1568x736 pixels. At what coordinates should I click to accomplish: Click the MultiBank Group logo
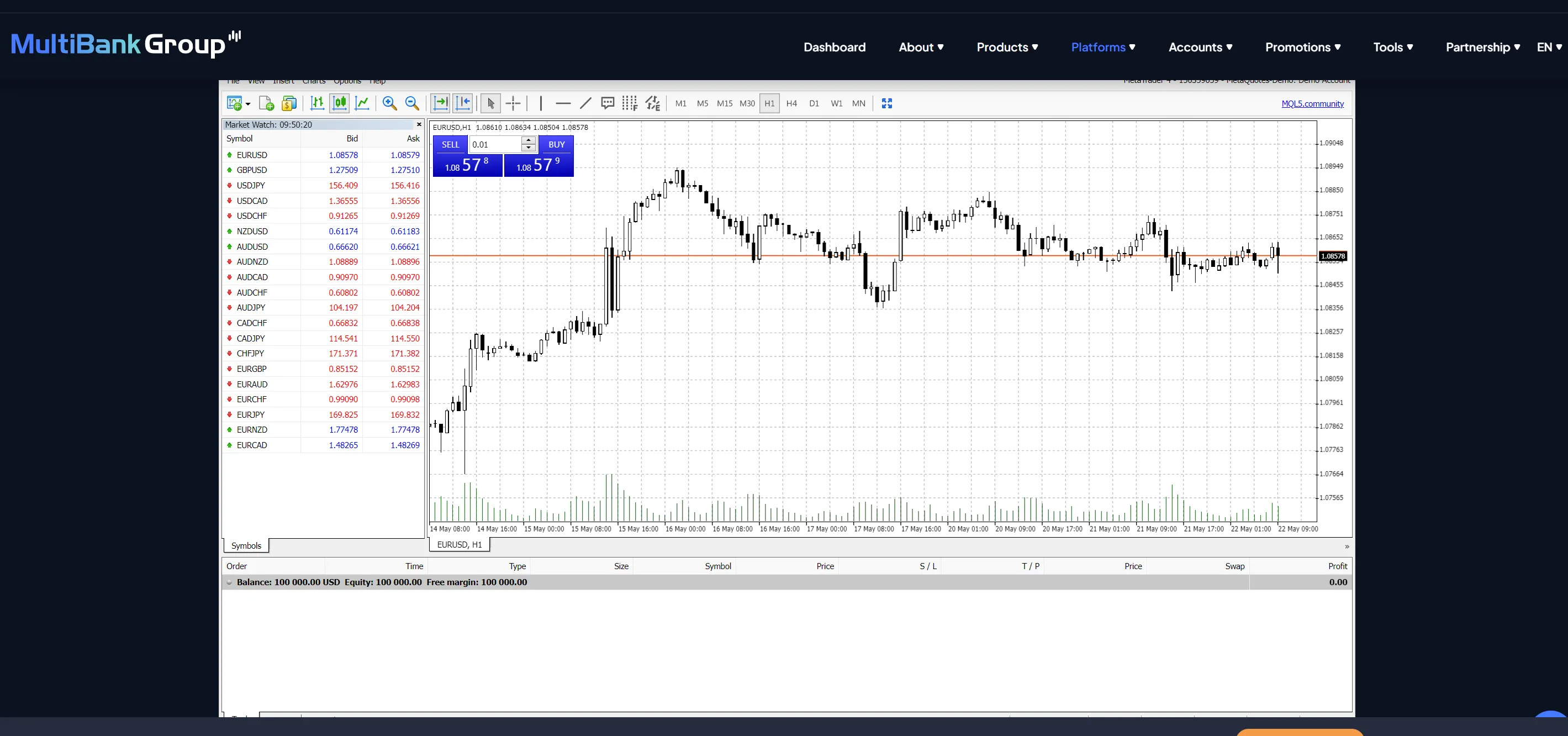click(126, 44)
